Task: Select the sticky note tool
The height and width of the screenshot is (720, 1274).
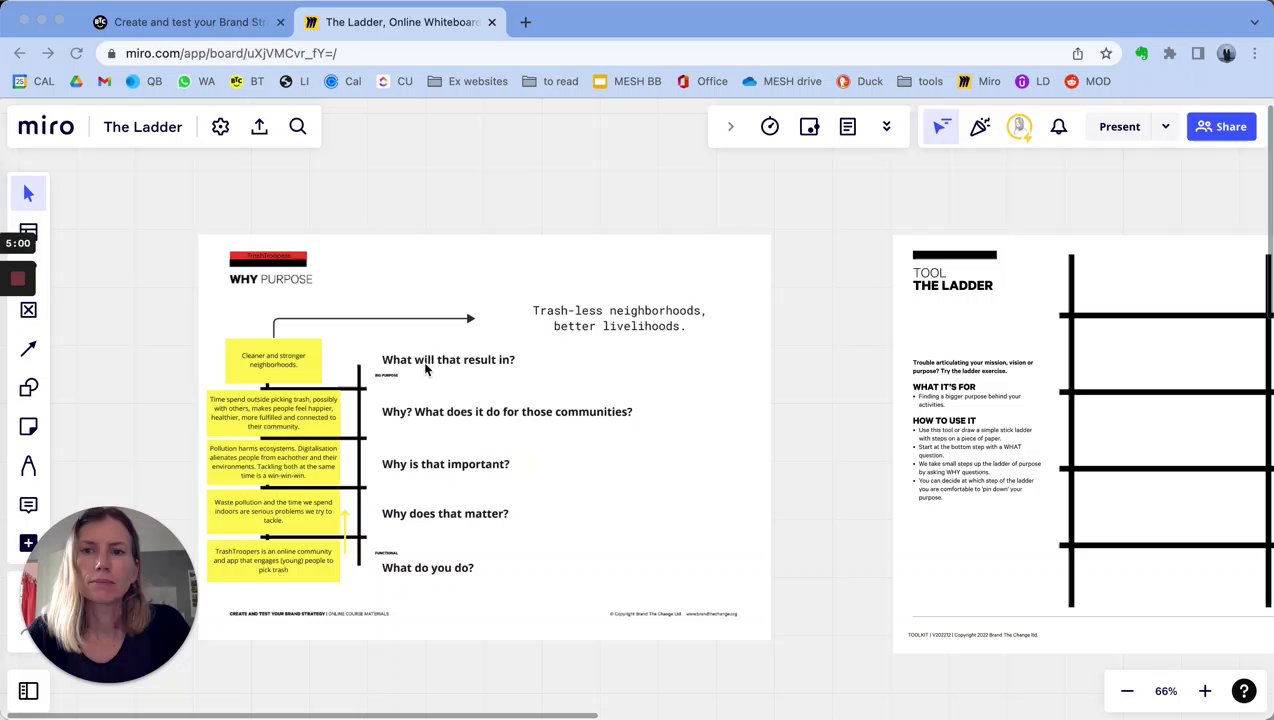Action: (x=28, y=427)
